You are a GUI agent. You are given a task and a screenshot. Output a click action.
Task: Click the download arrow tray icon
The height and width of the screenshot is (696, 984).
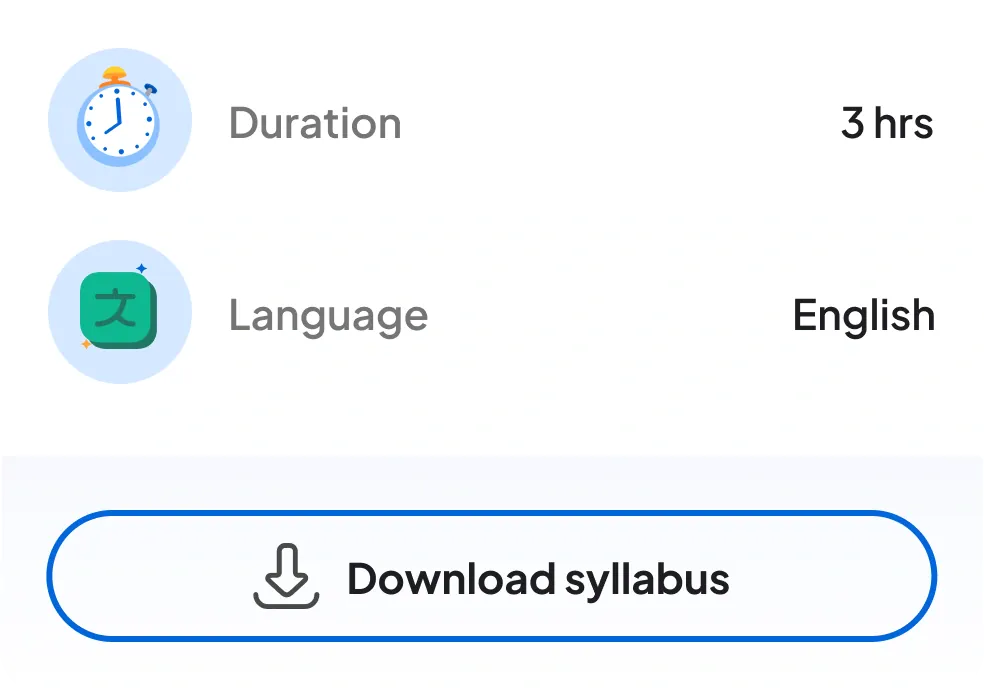[x=286, y=577]
